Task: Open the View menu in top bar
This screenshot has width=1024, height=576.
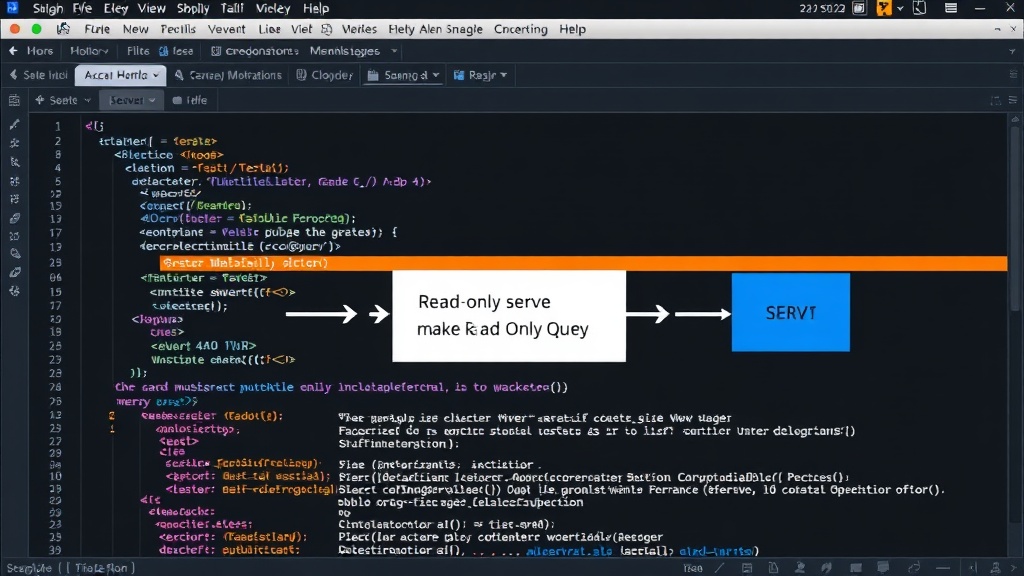Action: (x=152, y=8)
